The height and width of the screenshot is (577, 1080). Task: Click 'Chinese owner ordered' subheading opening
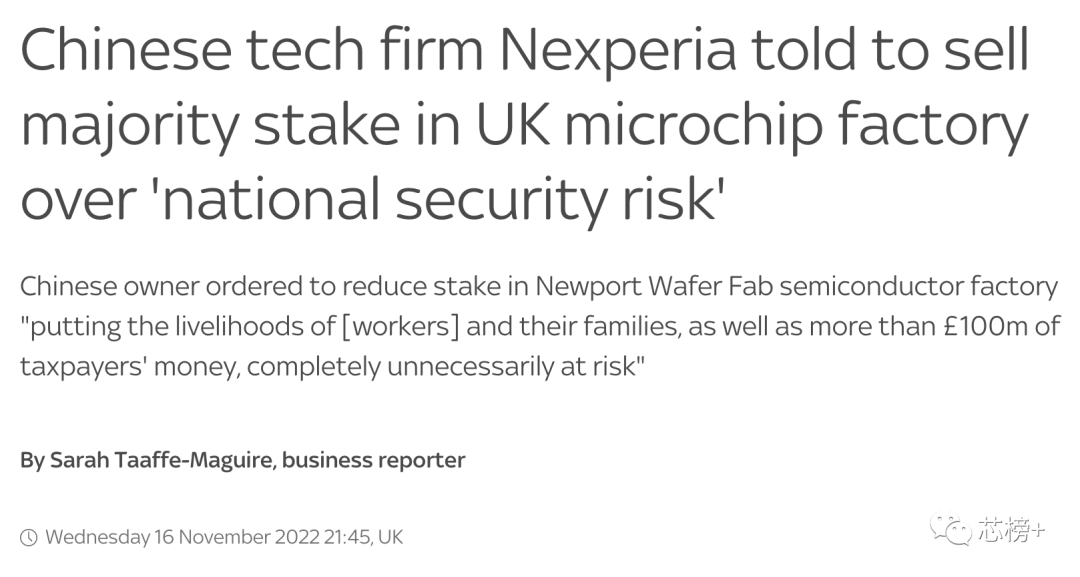click(160, 286)
